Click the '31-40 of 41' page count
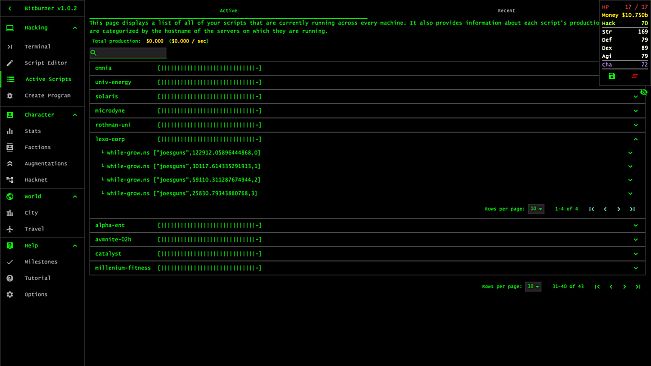The image size is (651, 366). pos(568,286)
